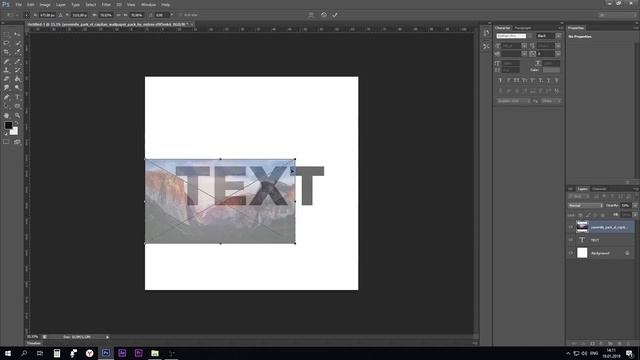Toggle Anti-alias checkbox in options bar
Viewport: 640px width, 360px height.
[180, 15]
